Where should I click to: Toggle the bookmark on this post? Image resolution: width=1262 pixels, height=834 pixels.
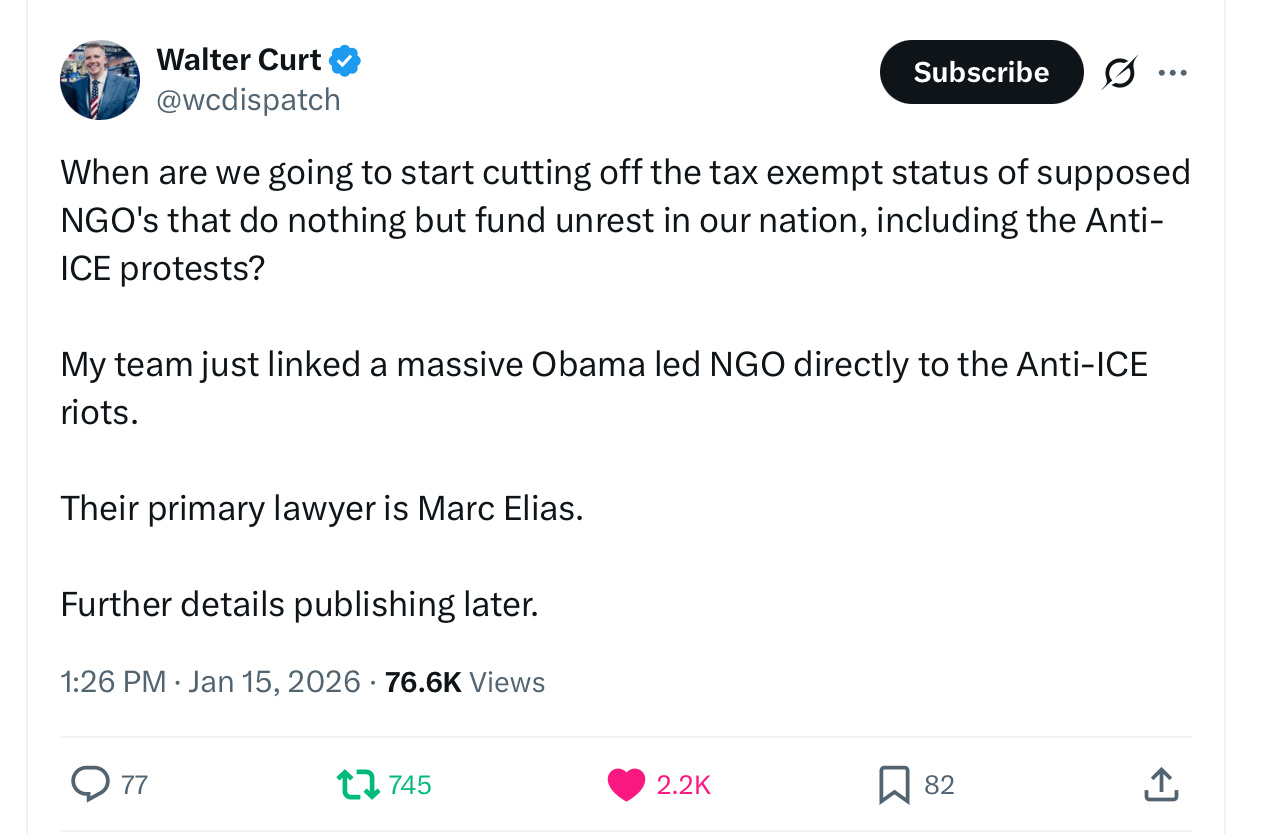pos(893,785)
